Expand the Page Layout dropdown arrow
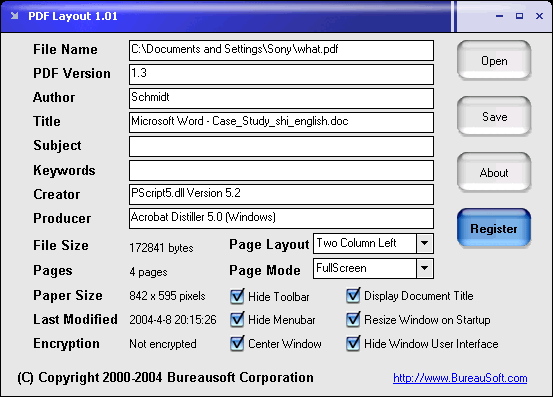Image resolution: width=553 pixels, height=397 pixels. [x=425, y=243]
